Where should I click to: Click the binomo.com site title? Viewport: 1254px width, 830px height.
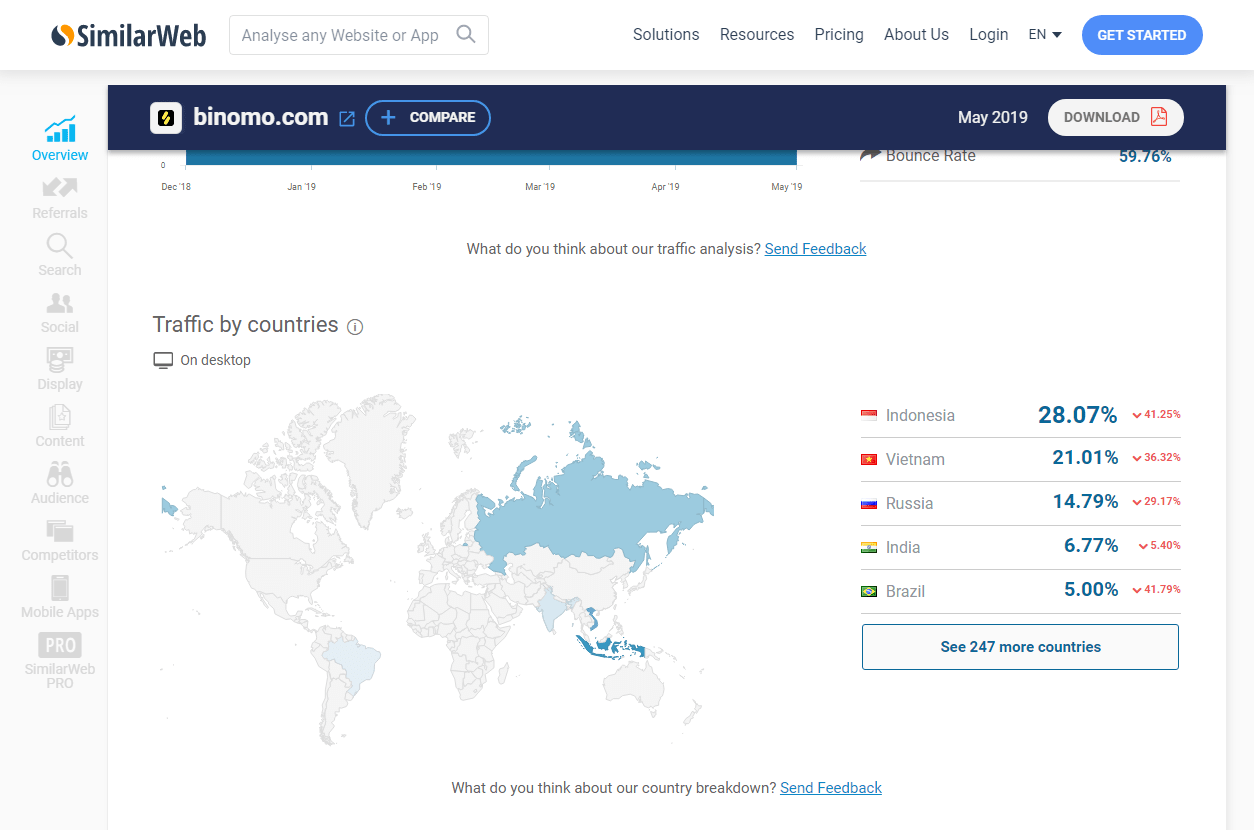pos(260,118)
